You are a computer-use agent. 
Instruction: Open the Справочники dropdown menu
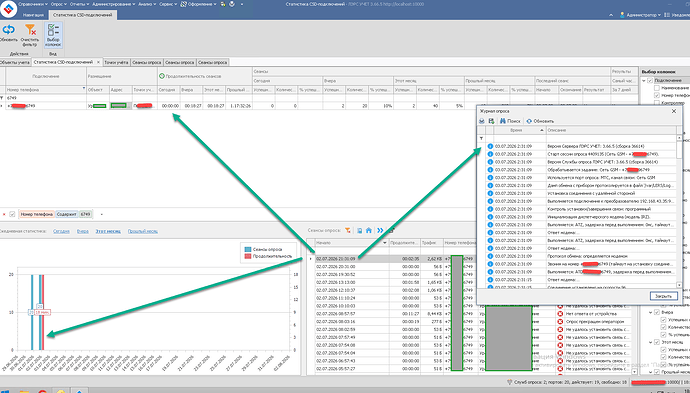(35, 4)
